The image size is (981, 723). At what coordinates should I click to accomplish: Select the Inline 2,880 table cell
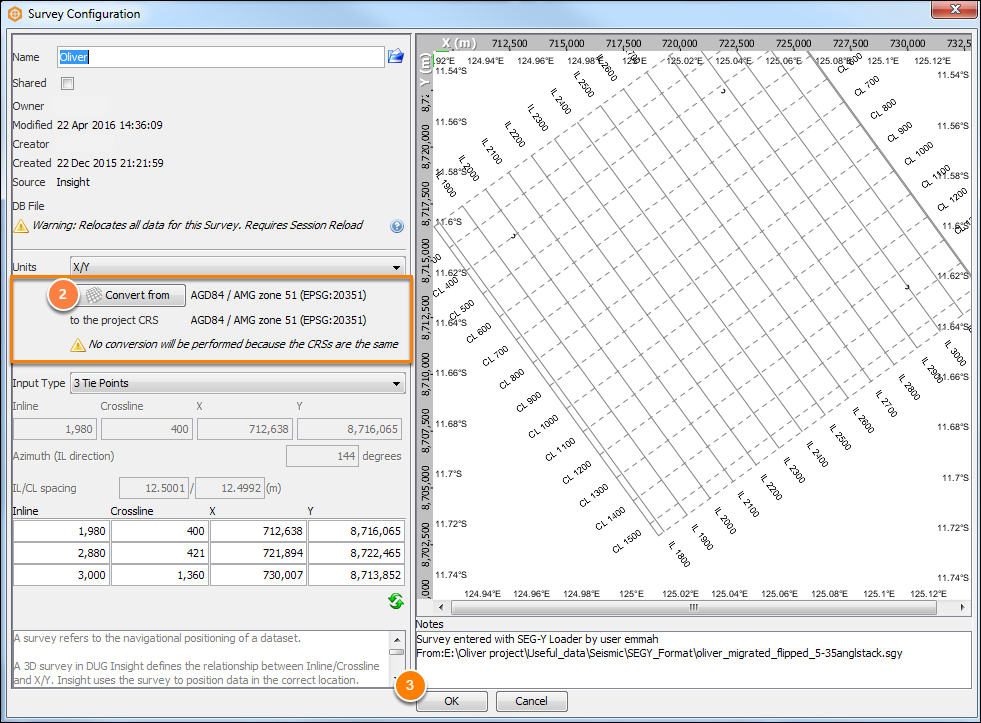pyautogui.click(x=61, y=553)
